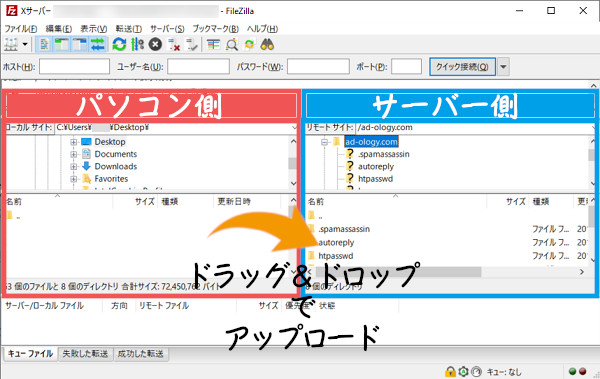Open the Site Manager icon
600x379 pixels.
point(11,45)
